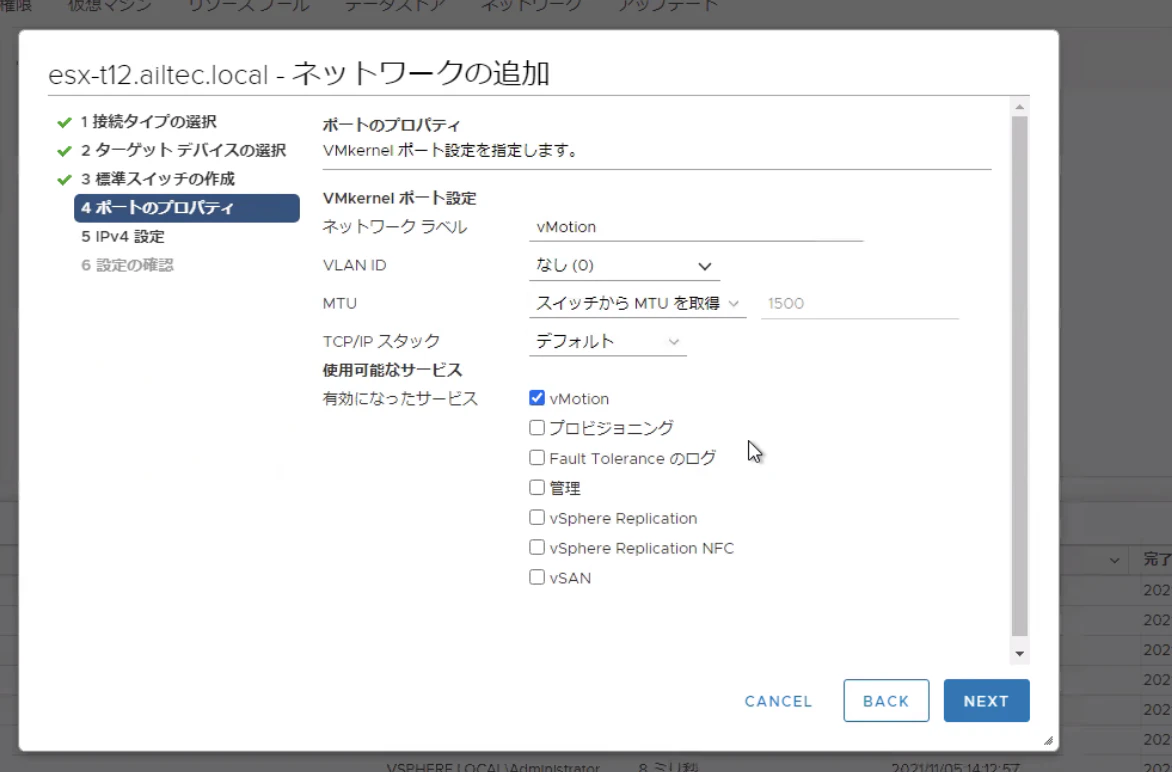
Task: Click the MTU value field showing 1500
Action: (860, 303)
